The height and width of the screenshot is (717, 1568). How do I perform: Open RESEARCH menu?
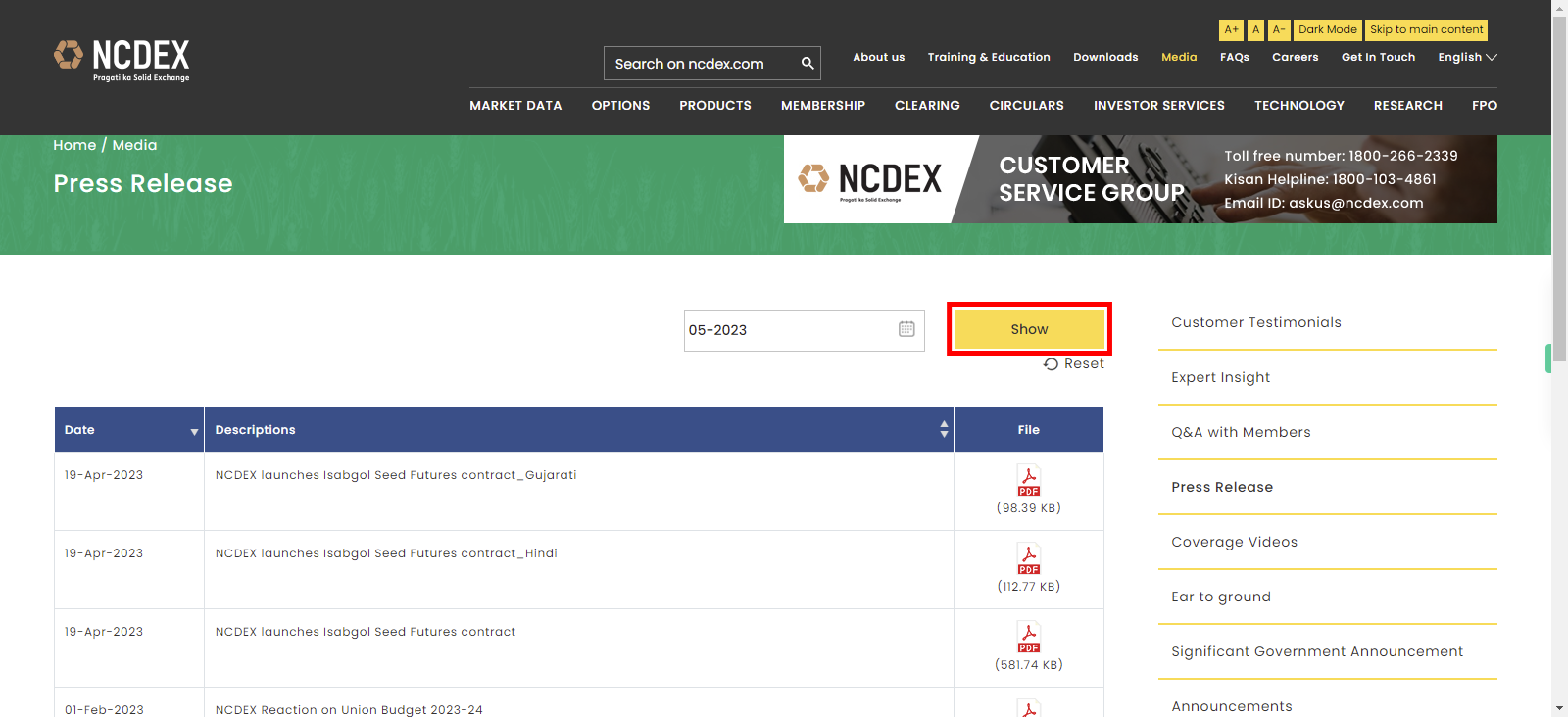pos(1408,105)
